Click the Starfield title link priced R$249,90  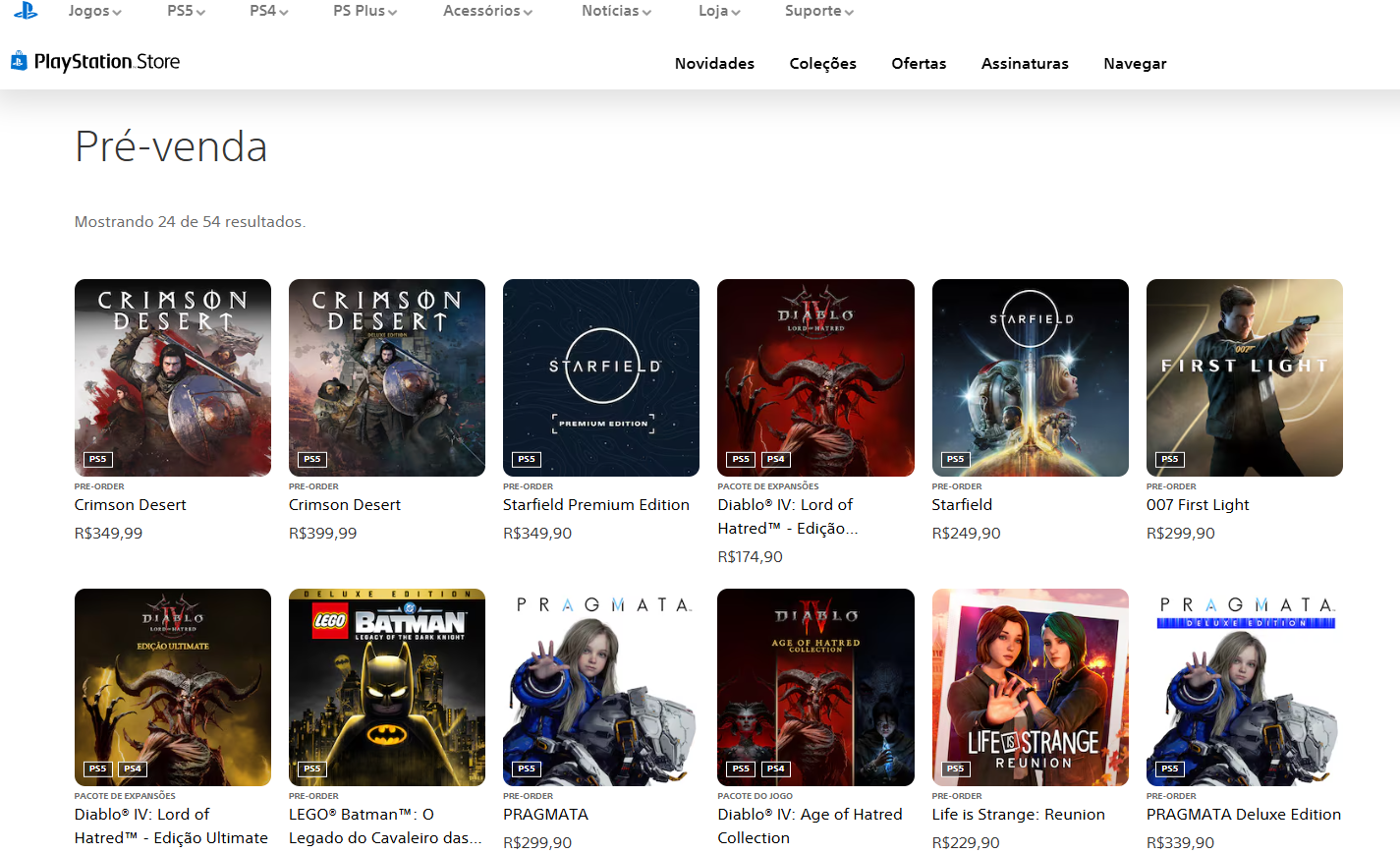(x=962, y=504)
